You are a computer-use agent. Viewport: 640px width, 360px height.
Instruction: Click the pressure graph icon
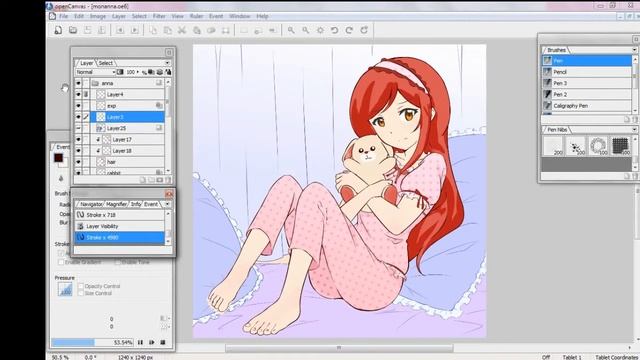(x=65, y=289)
